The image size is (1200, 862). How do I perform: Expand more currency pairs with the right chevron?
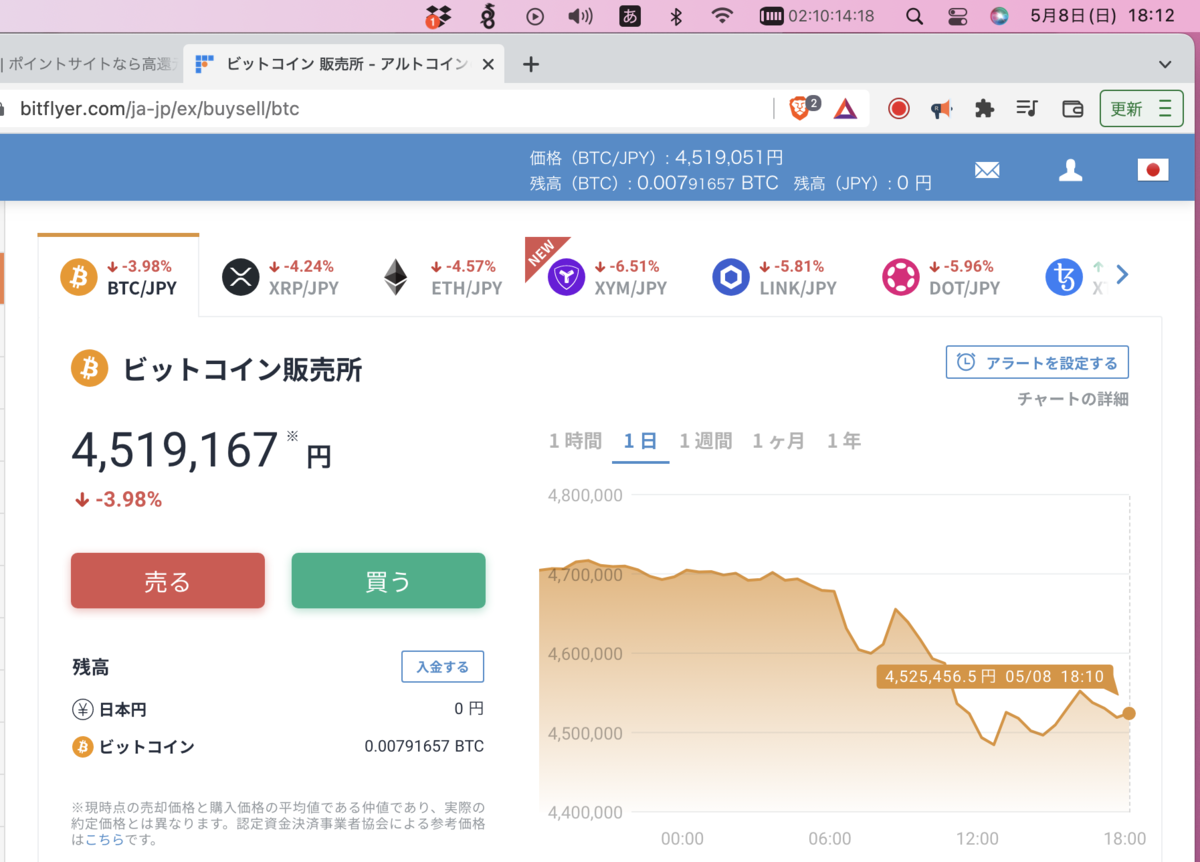pos(1122,274)
